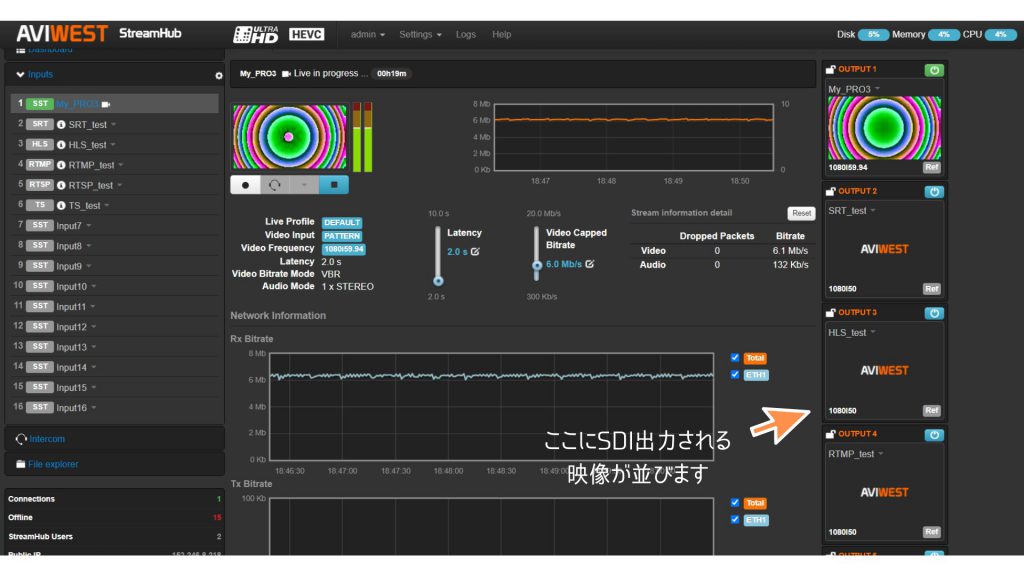Click the SRT protocol badge on input 2
Viewport: 1024px width, 576px height.
click(40, 124)
